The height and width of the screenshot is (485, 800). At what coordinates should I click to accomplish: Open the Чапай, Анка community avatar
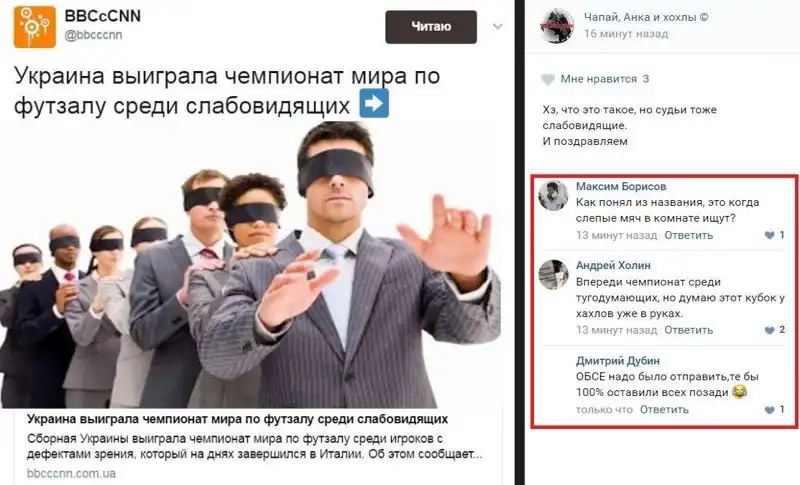tap(557, 25)
